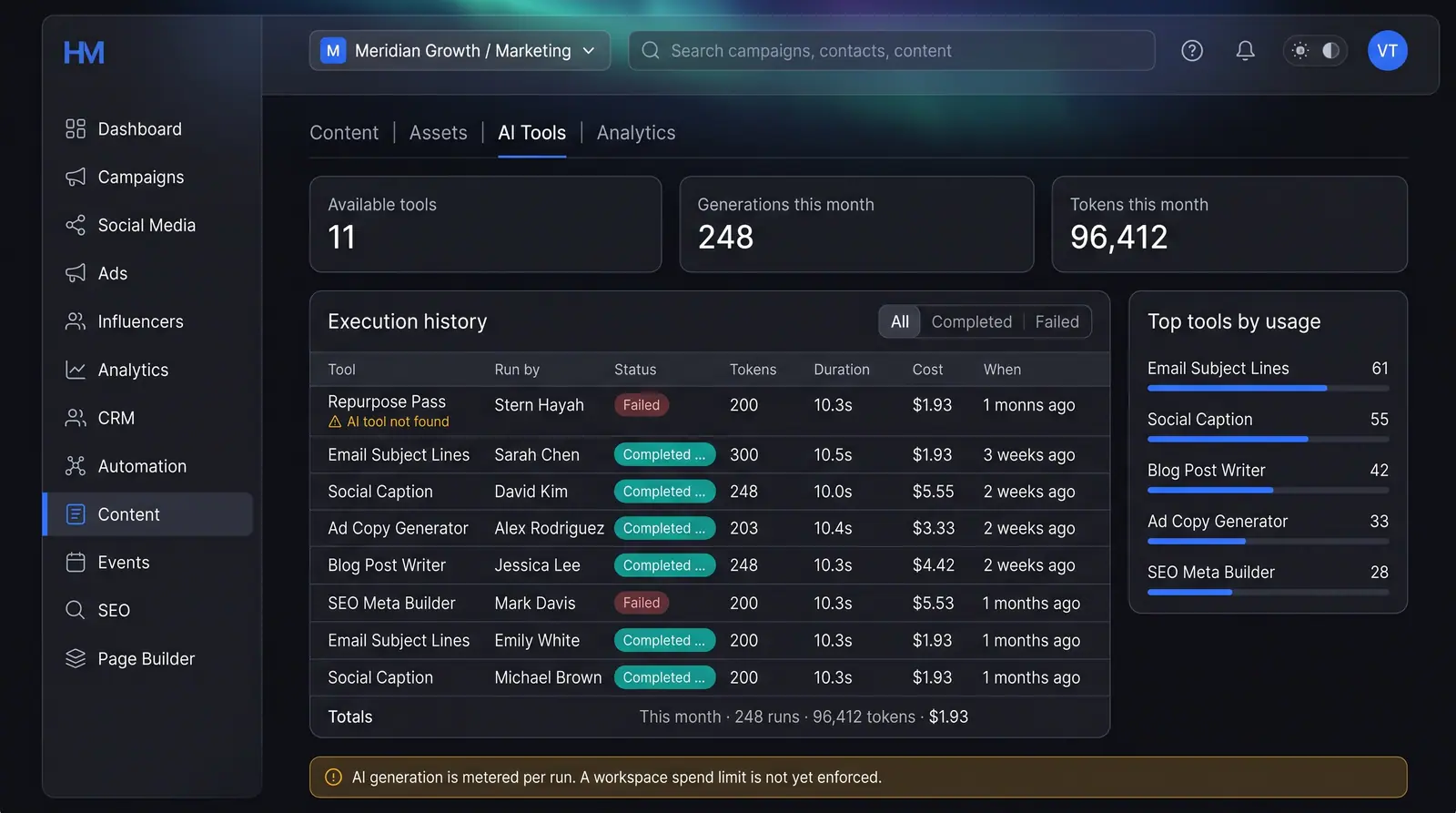Click the Social Media share icon
The height and width of the screenshot is (813, 1456).
[76, 225]
